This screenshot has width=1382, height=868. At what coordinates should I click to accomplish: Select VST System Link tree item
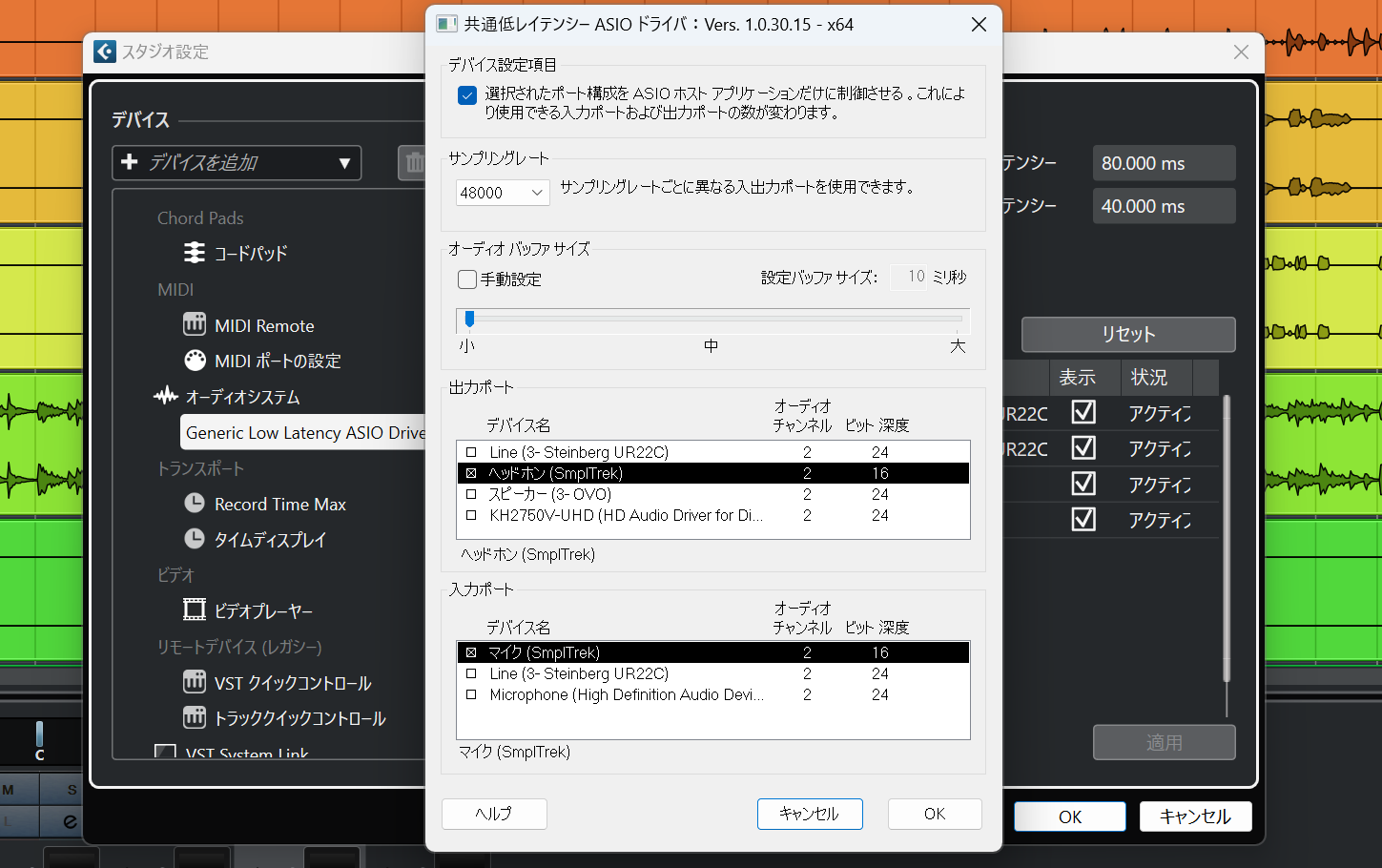(x=247, y=754)
